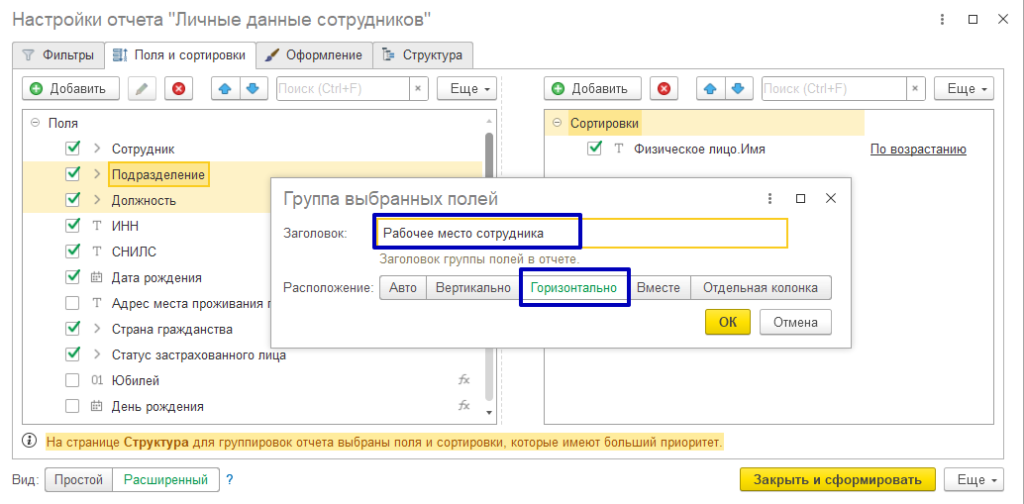Image resolution: width=1024 pixels, height=504 pixels.
Task: Move field down with left panel arrow
Action: tap(251, 88)
